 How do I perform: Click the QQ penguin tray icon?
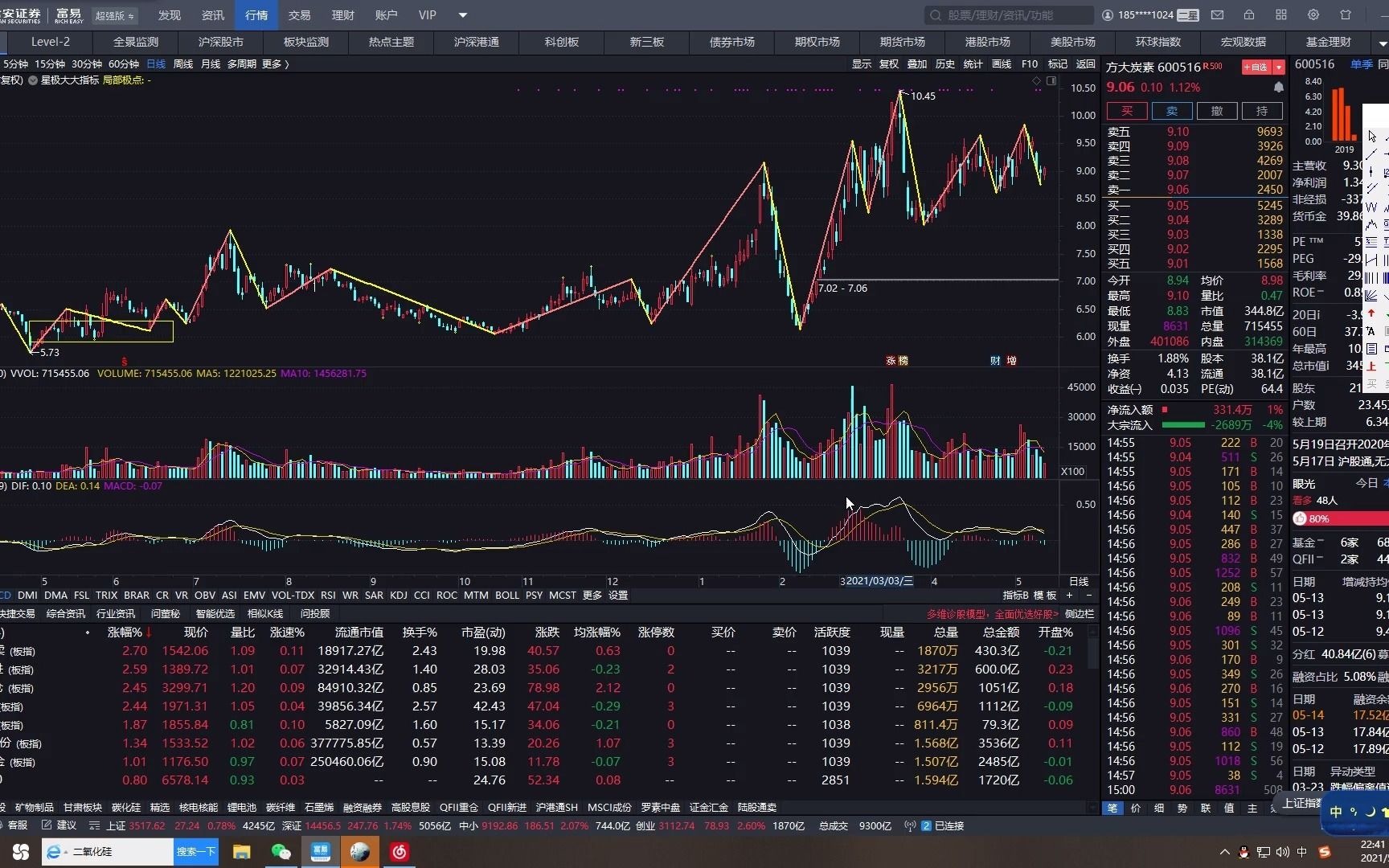(1244, 852)
